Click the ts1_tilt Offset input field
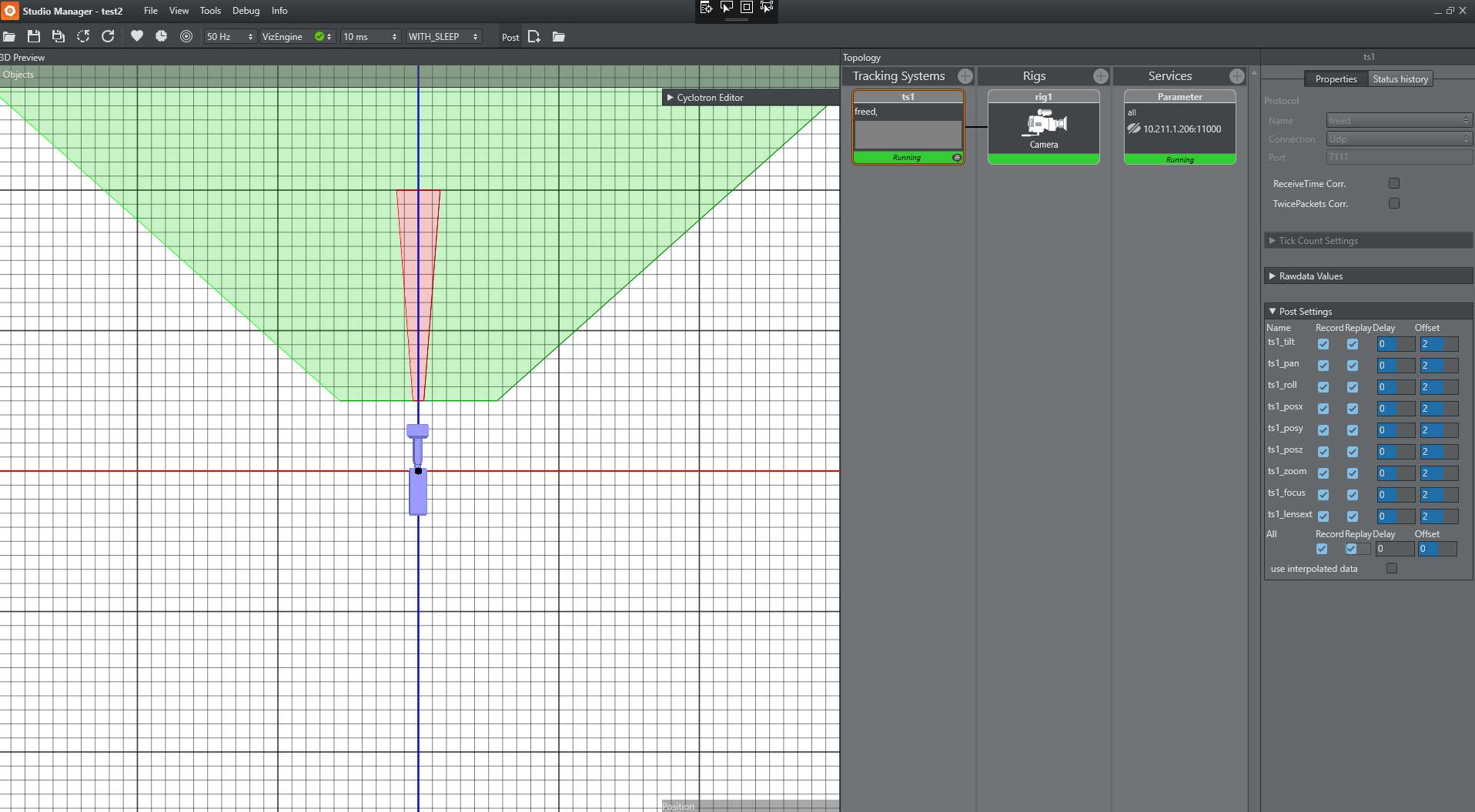The image size is (1475, 812). [x=1438, y=344]
